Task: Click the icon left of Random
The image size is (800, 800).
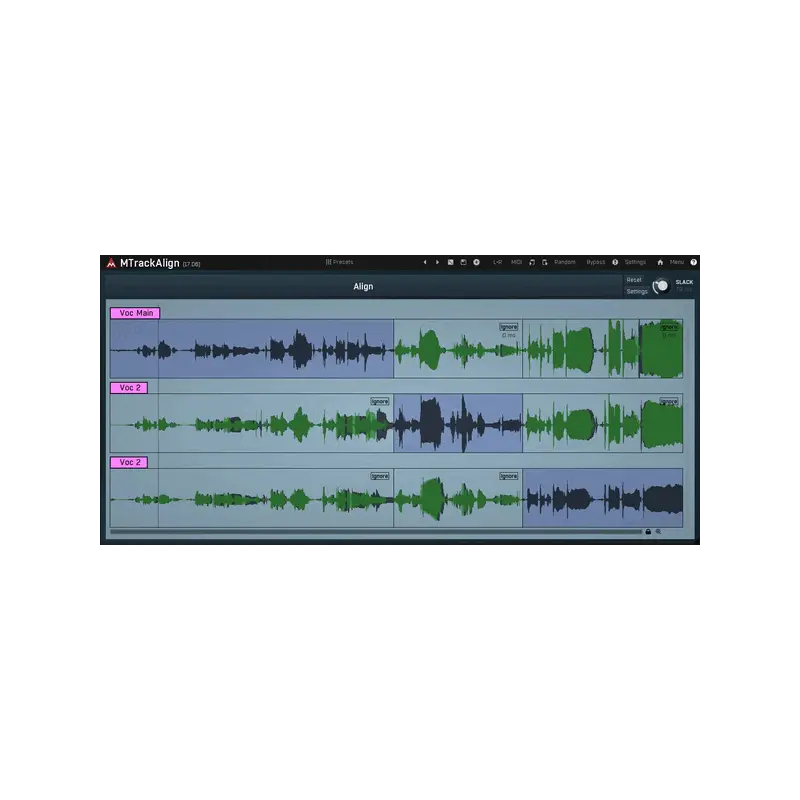Action: 544,262
